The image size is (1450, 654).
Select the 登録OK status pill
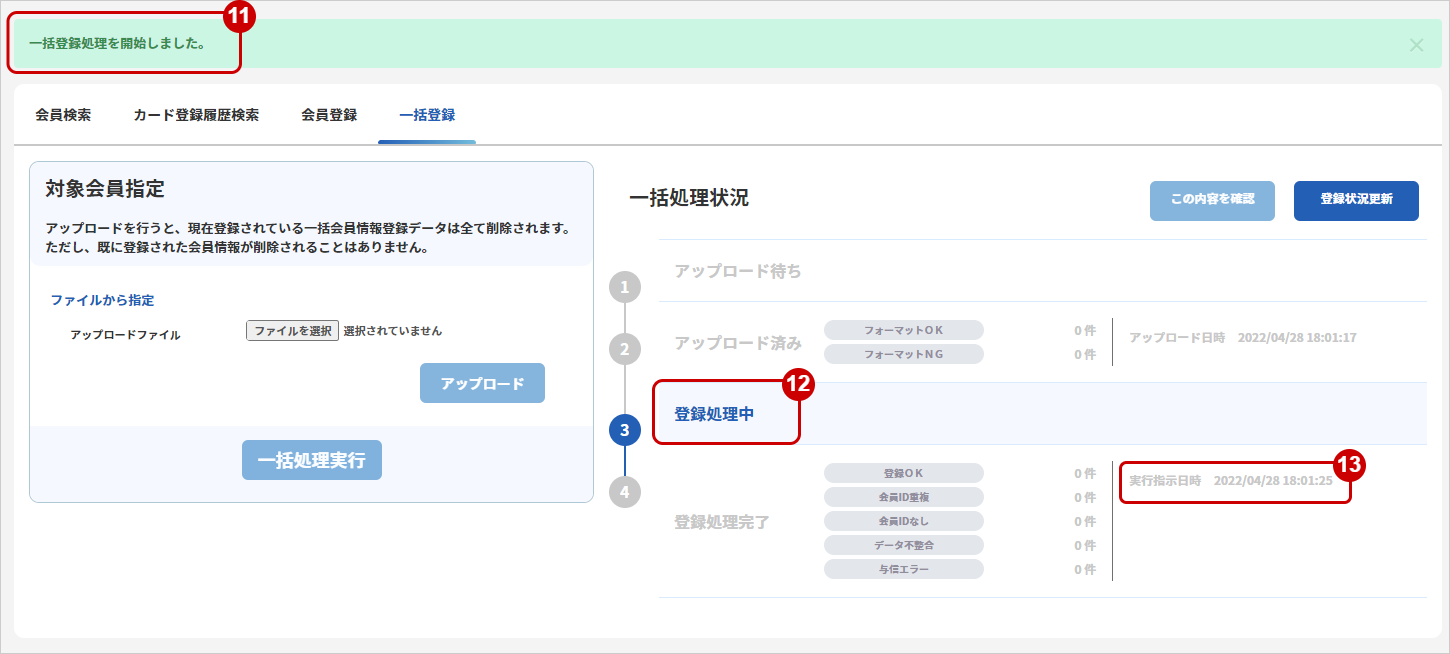[x=904, y=473]
